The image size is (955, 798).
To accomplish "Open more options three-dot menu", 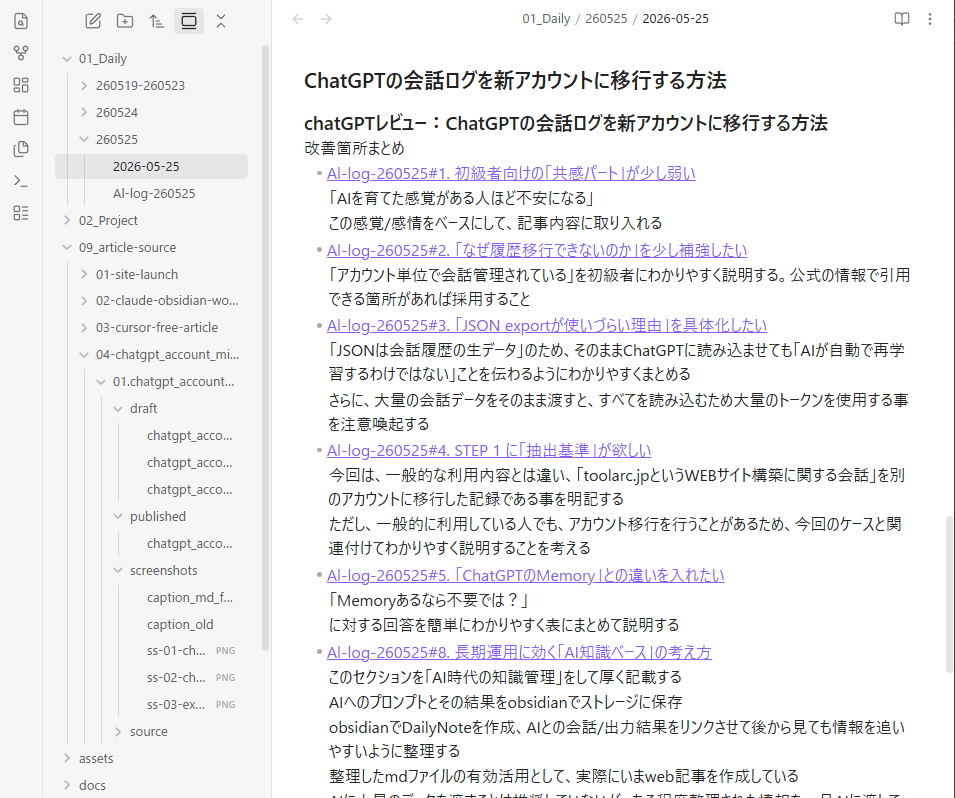I will click(930, 19).
